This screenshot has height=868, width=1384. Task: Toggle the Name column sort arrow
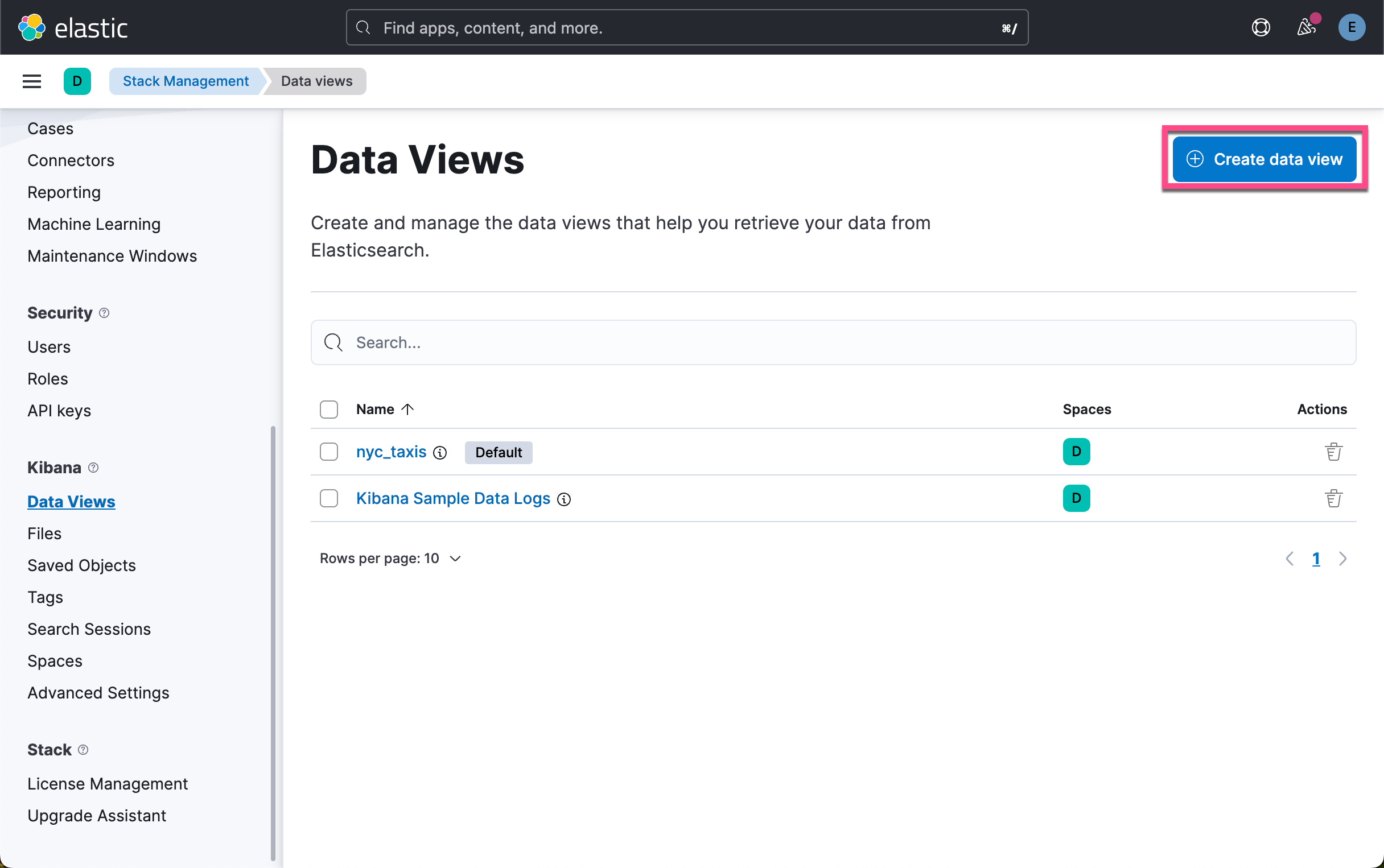tap(407, 409)
